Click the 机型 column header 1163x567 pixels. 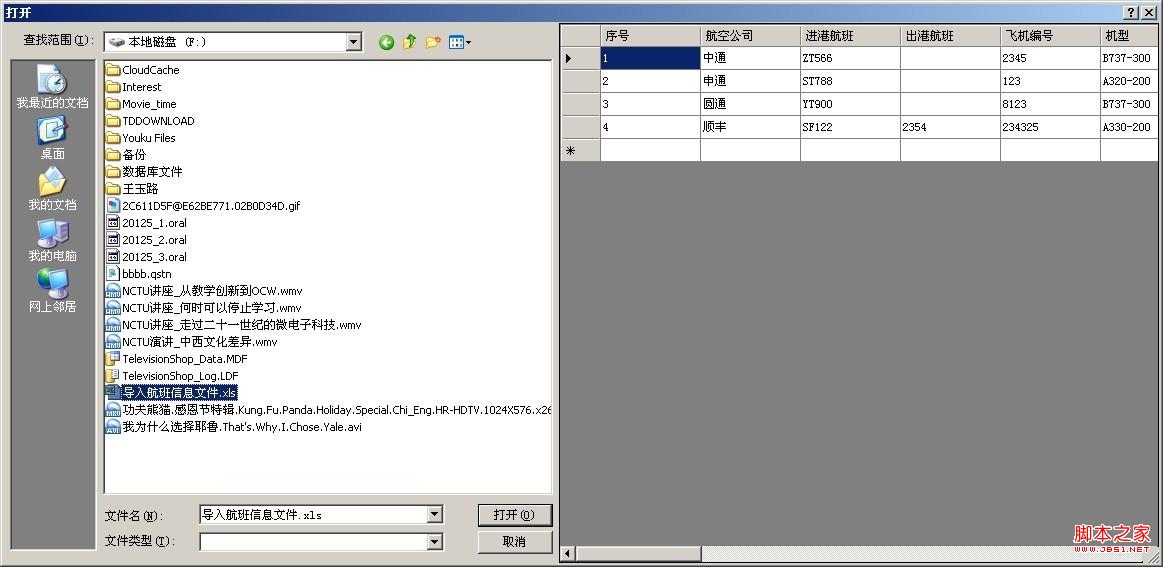[x=1129, y=36]
